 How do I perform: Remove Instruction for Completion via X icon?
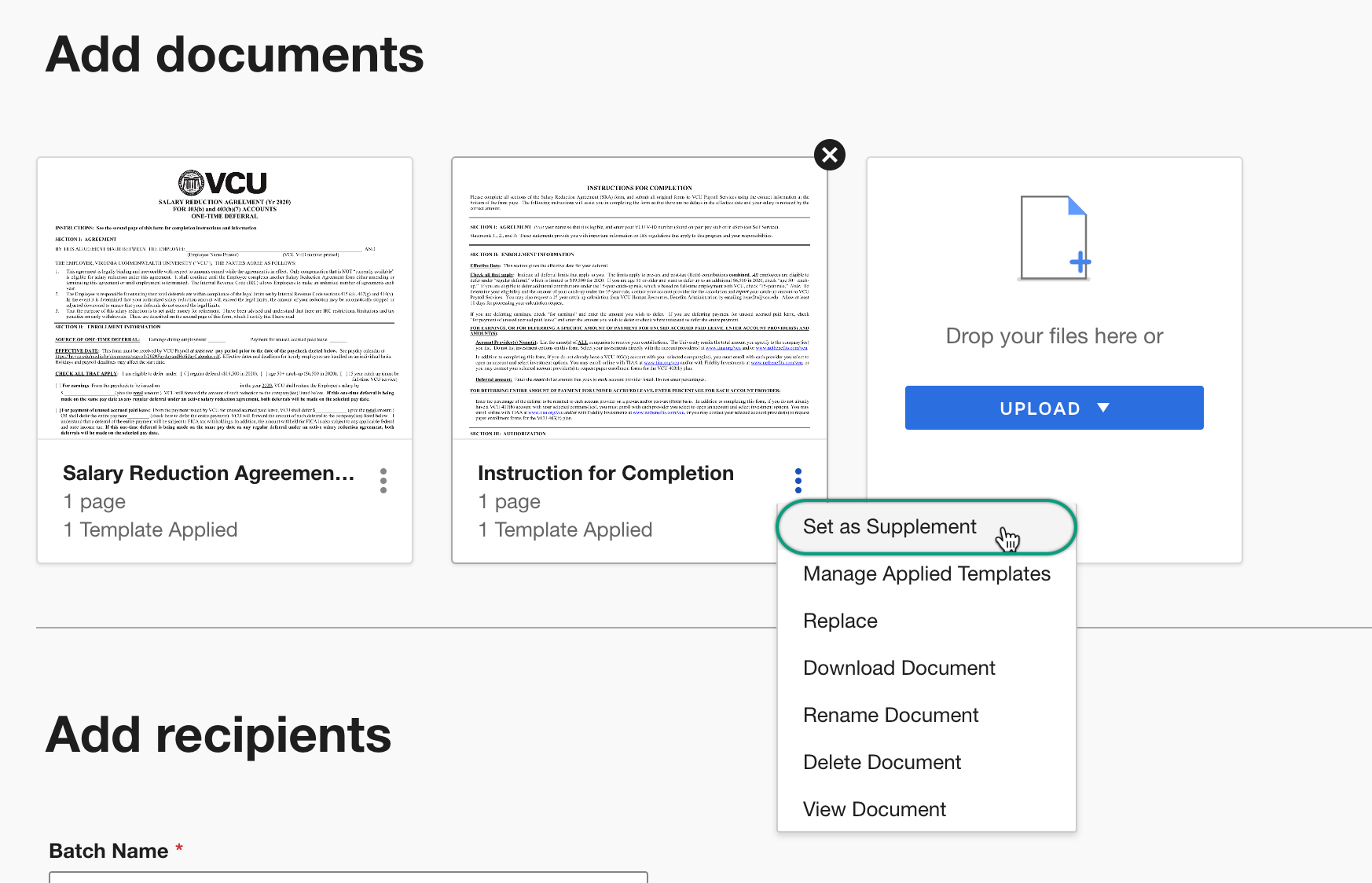[x=829, y=155]
